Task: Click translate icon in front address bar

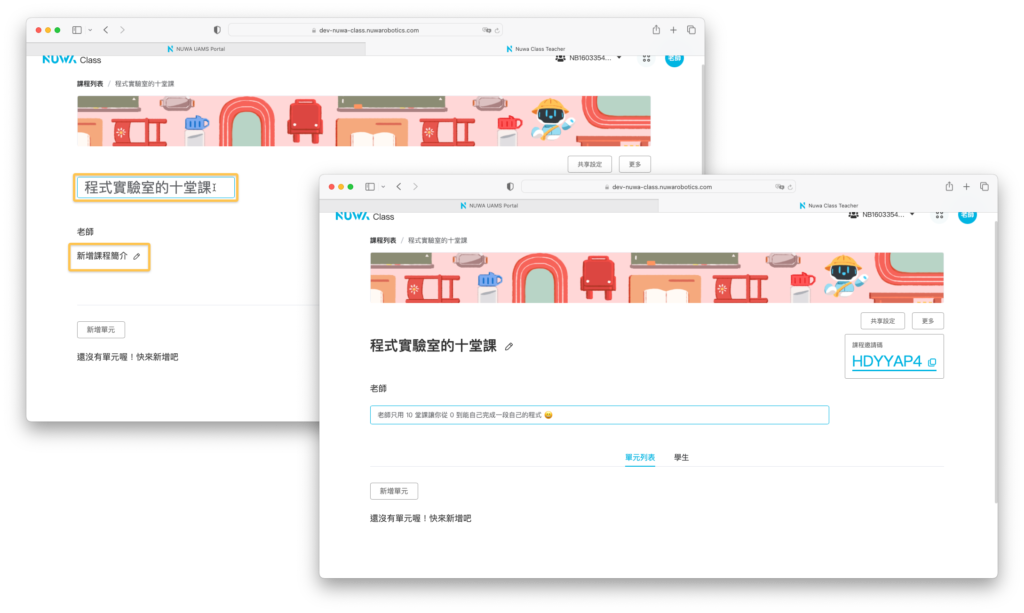Action: coord(779,187)
